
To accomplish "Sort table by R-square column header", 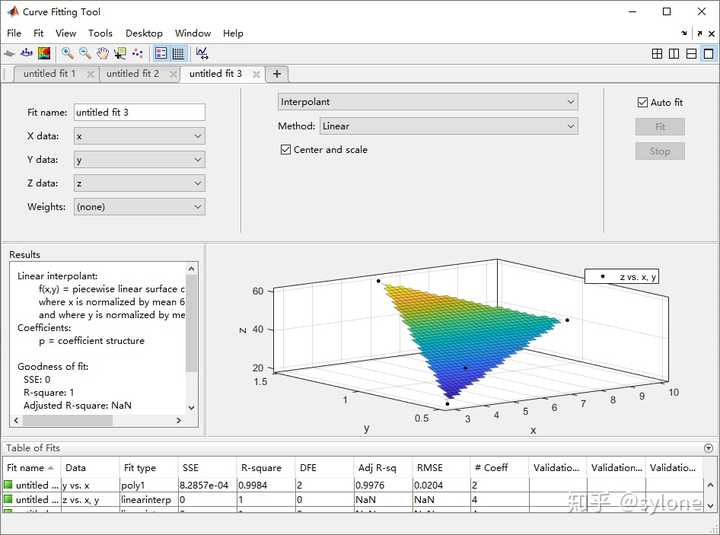I will [265, 467].
